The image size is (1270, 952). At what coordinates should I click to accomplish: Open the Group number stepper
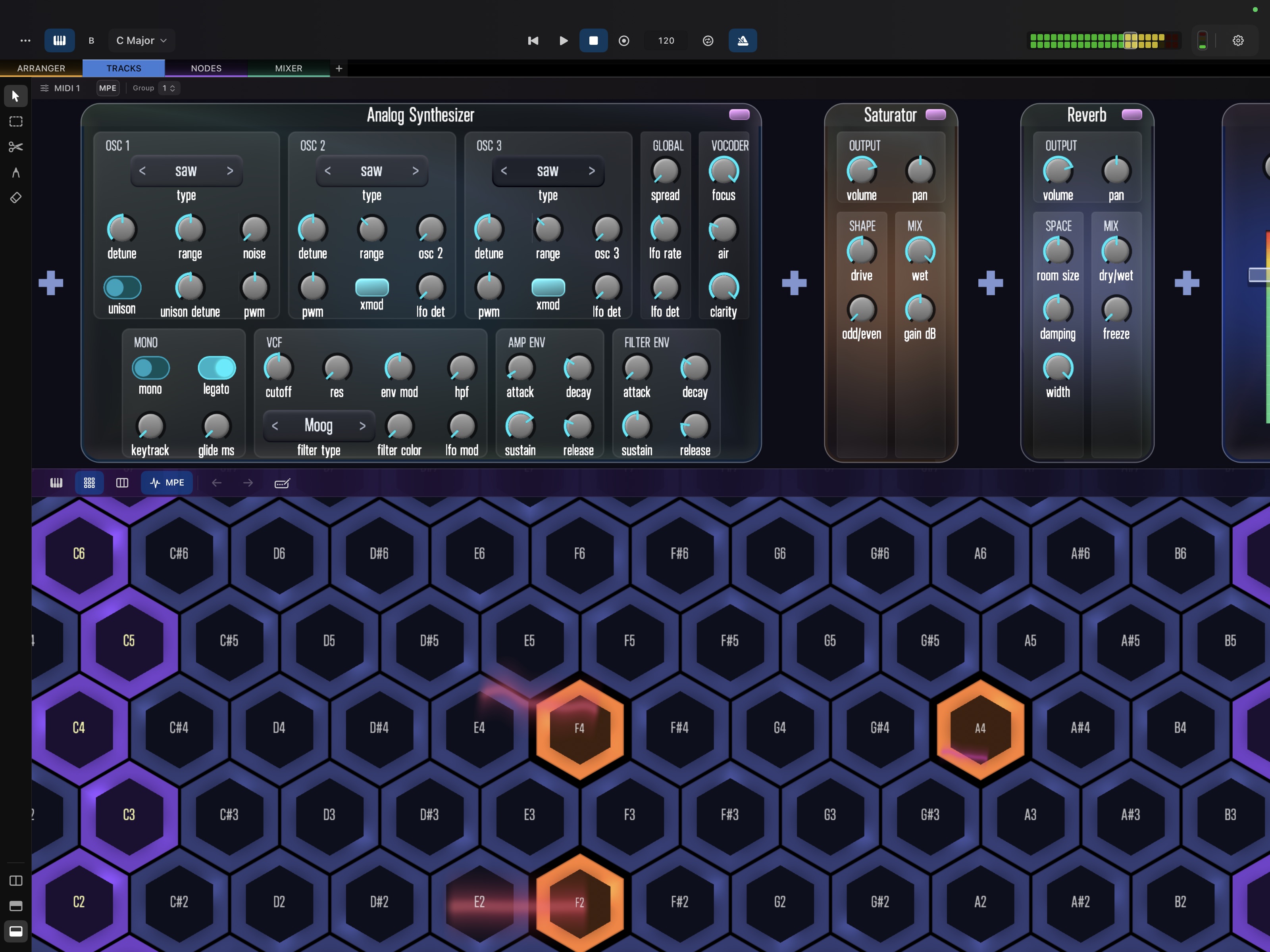169,88
